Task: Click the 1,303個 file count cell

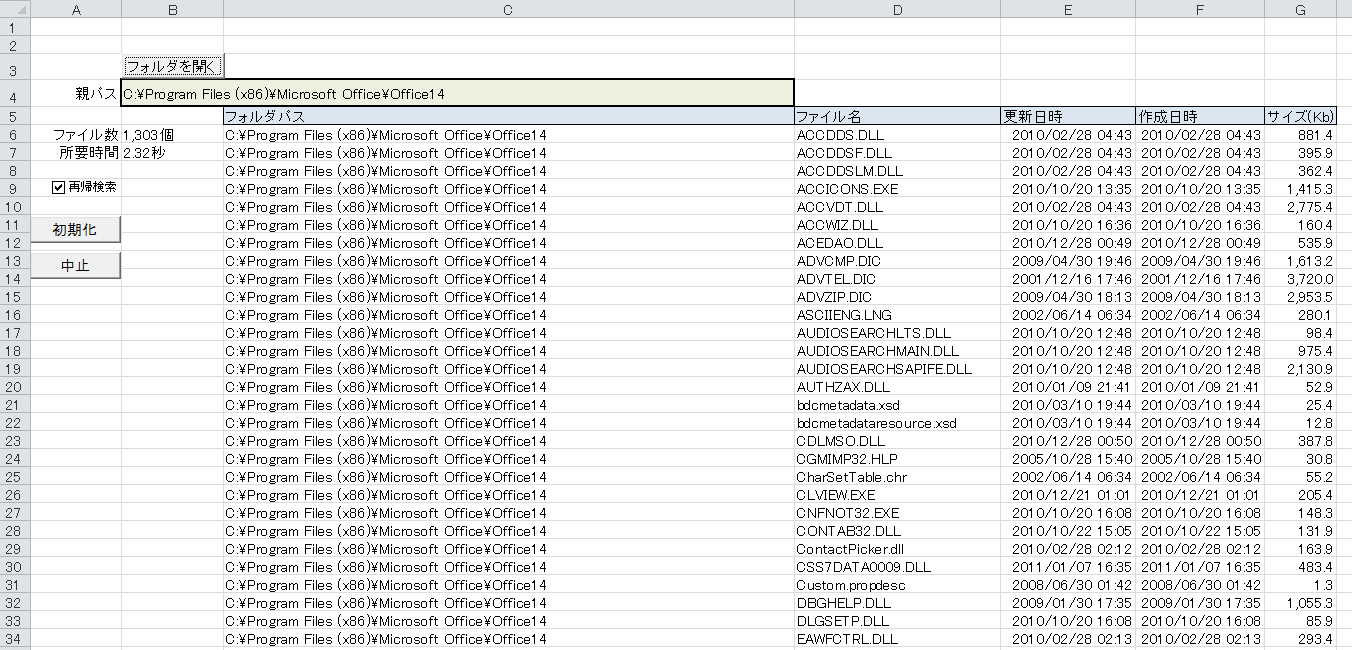Action: tap(173, 134)
